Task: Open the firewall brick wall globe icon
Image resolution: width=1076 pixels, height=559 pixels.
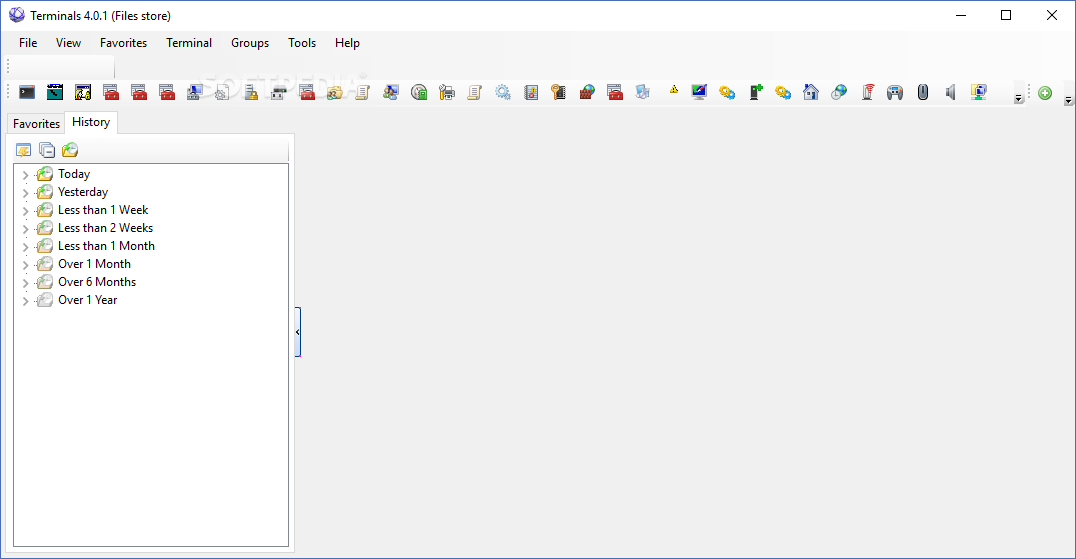Action: (587, 92)
